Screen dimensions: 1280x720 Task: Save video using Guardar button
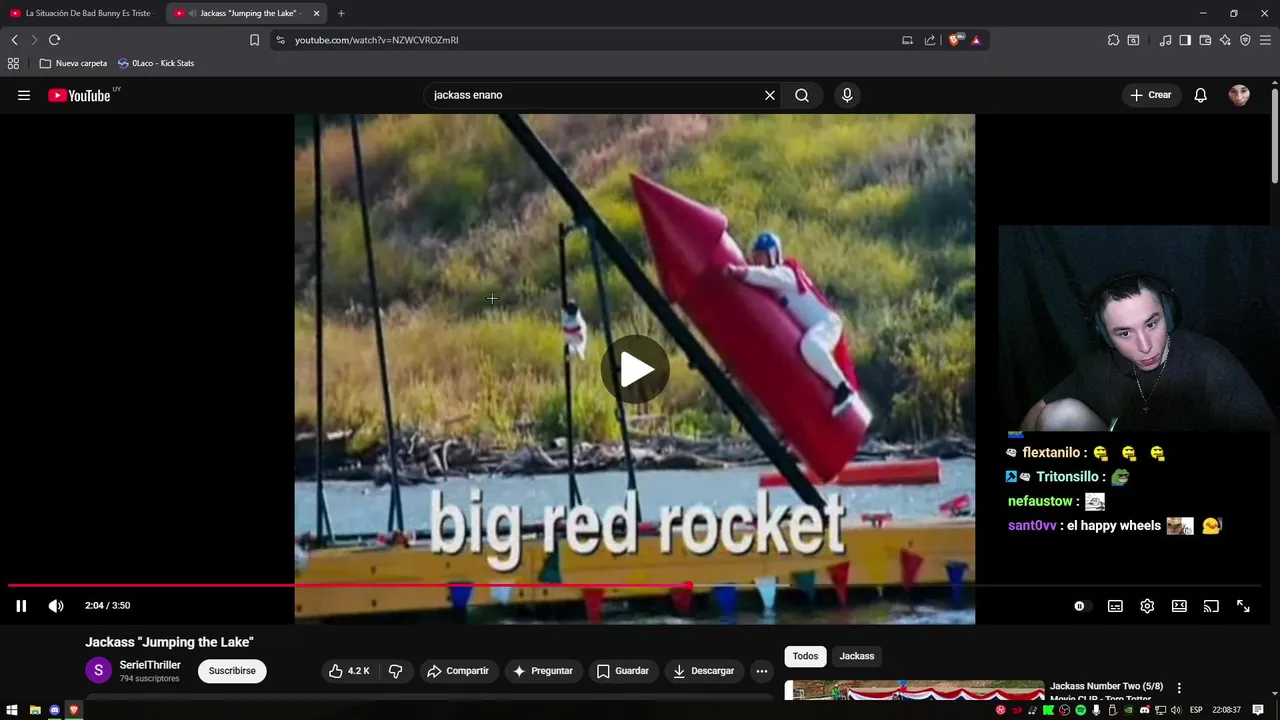click(623, 671)
